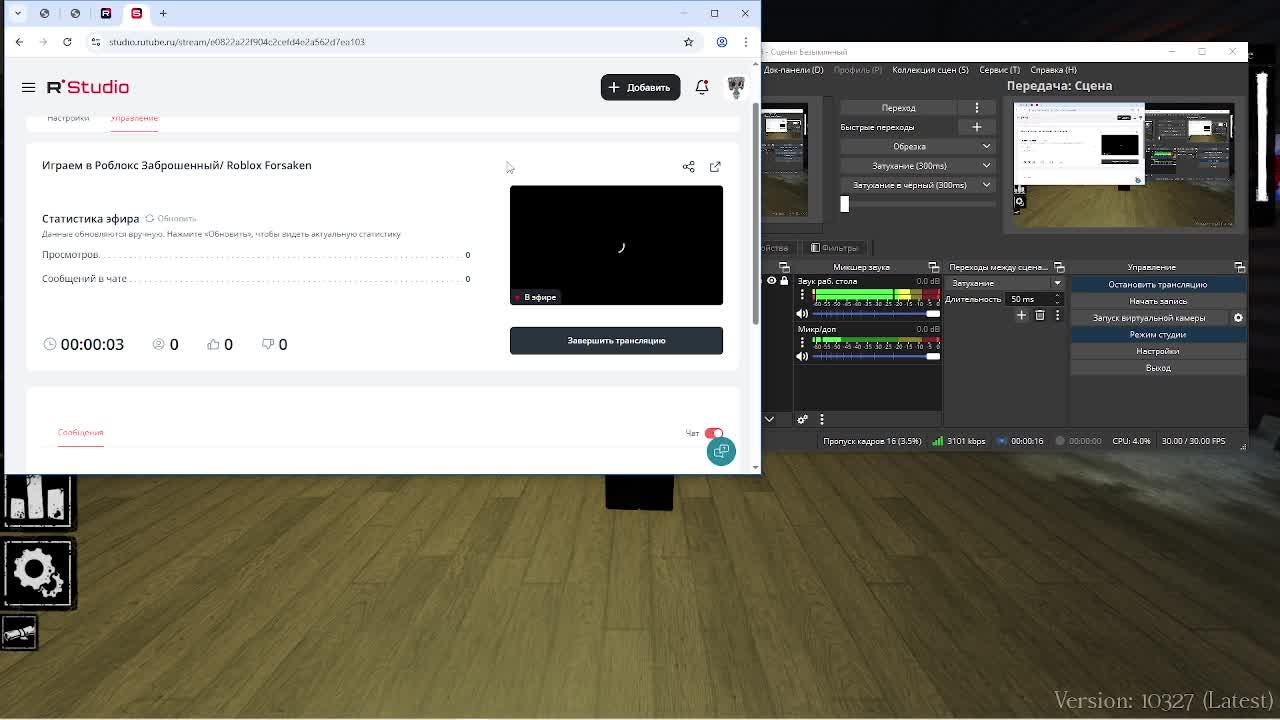
Task: Click the site information icon in address bar
Action: click(96, 42)
